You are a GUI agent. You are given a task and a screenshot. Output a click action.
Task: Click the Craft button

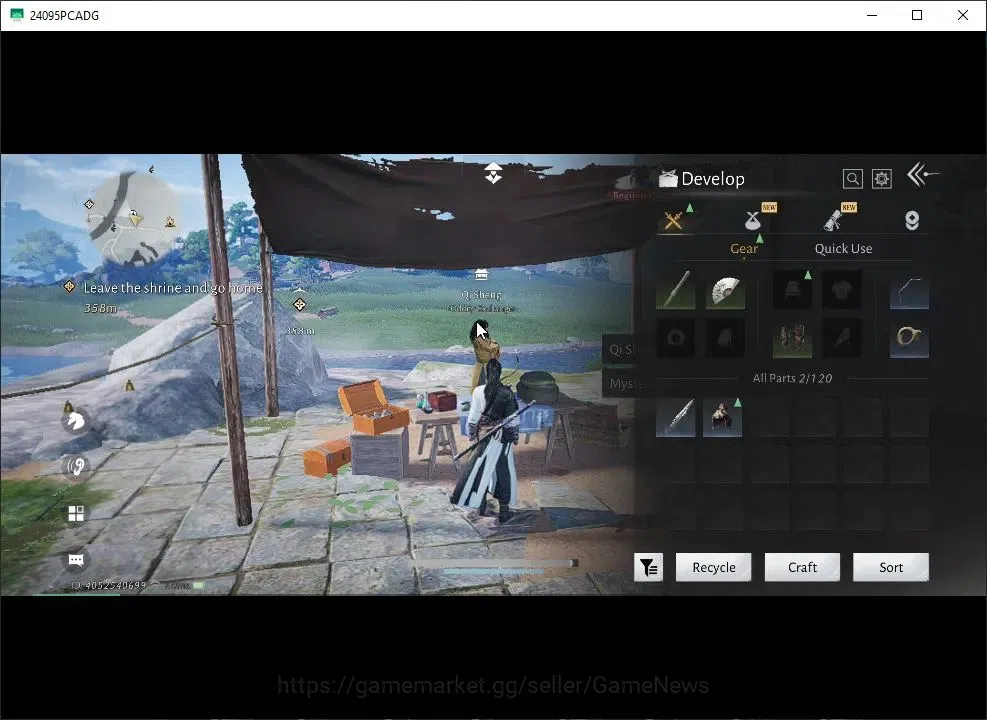point(802,567)
